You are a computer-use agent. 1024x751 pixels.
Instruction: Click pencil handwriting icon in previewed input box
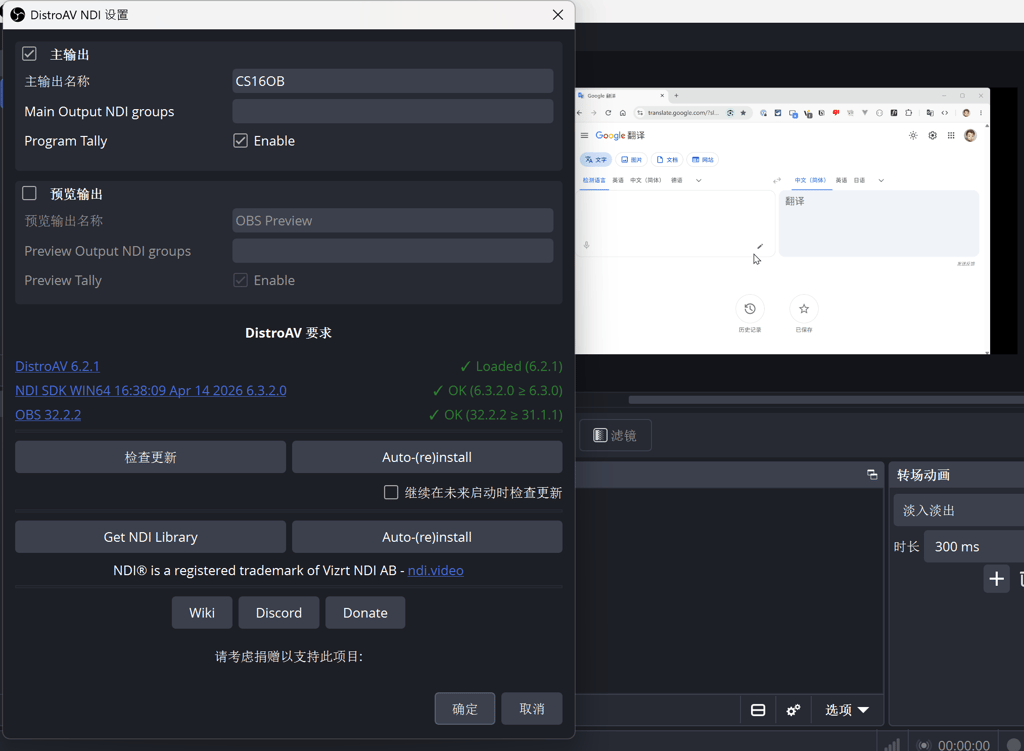pyautogui.click(x=760, y=246)
